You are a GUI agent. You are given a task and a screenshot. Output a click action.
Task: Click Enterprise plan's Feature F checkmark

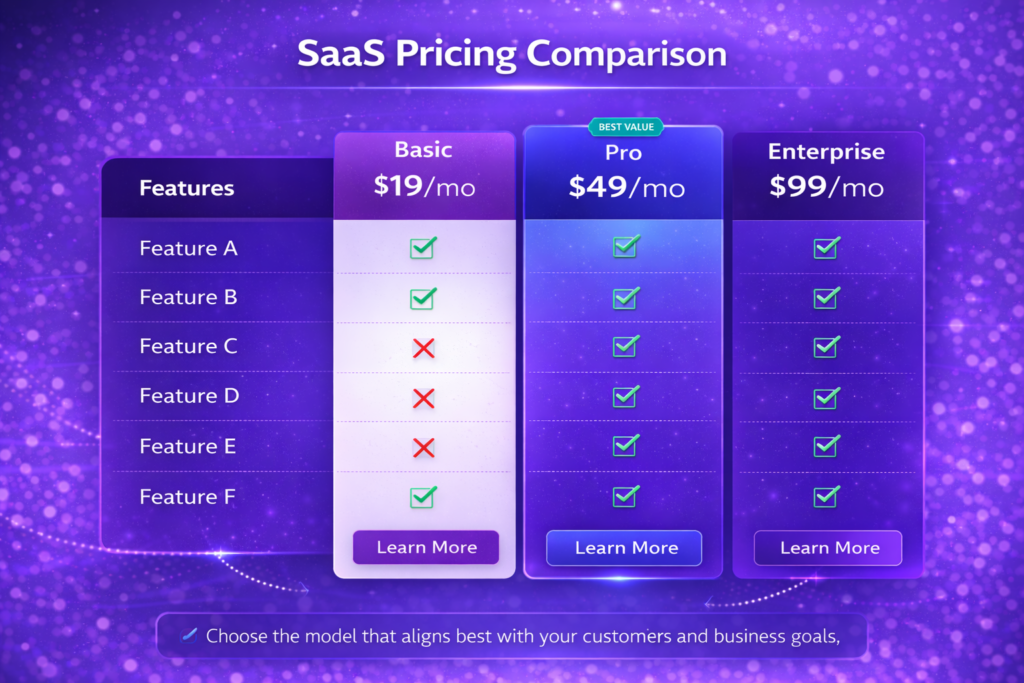[x=826, y=496]
